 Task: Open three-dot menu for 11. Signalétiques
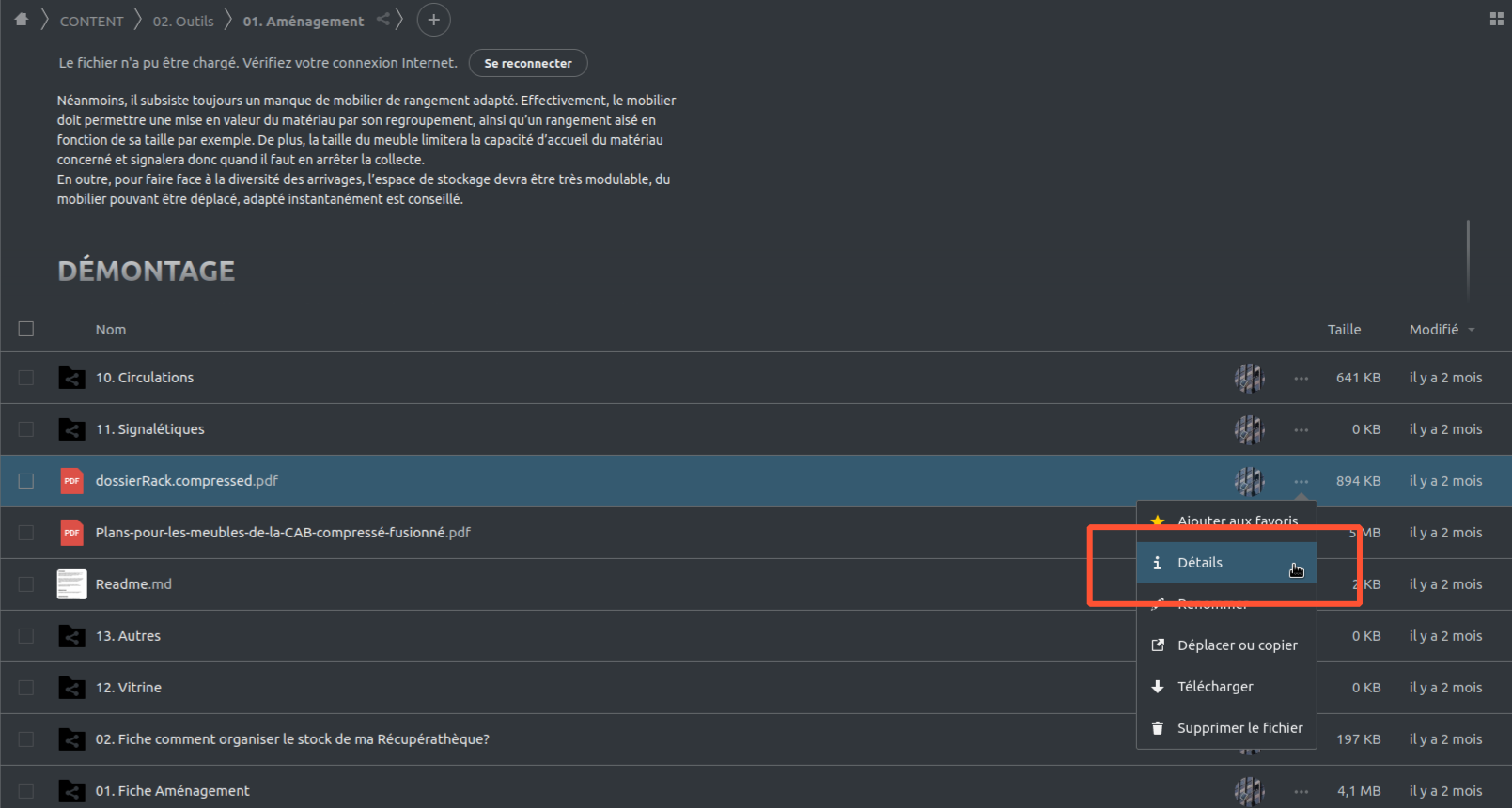[1301, 429]
